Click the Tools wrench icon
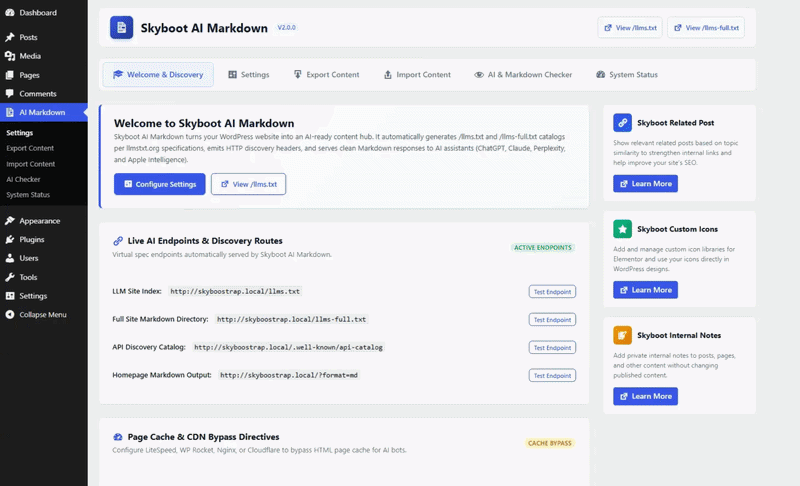The height and width of the screenshot is (486, 800). [10, 277]
